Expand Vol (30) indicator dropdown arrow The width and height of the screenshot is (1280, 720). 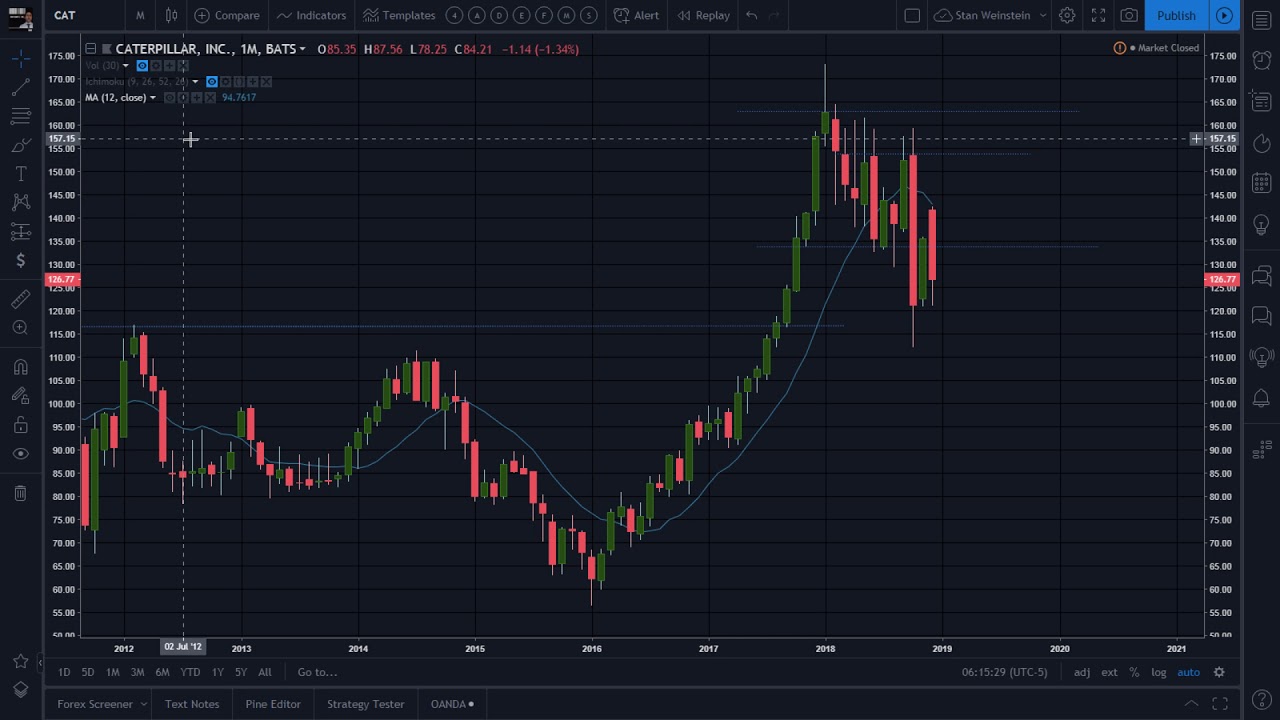126,66
